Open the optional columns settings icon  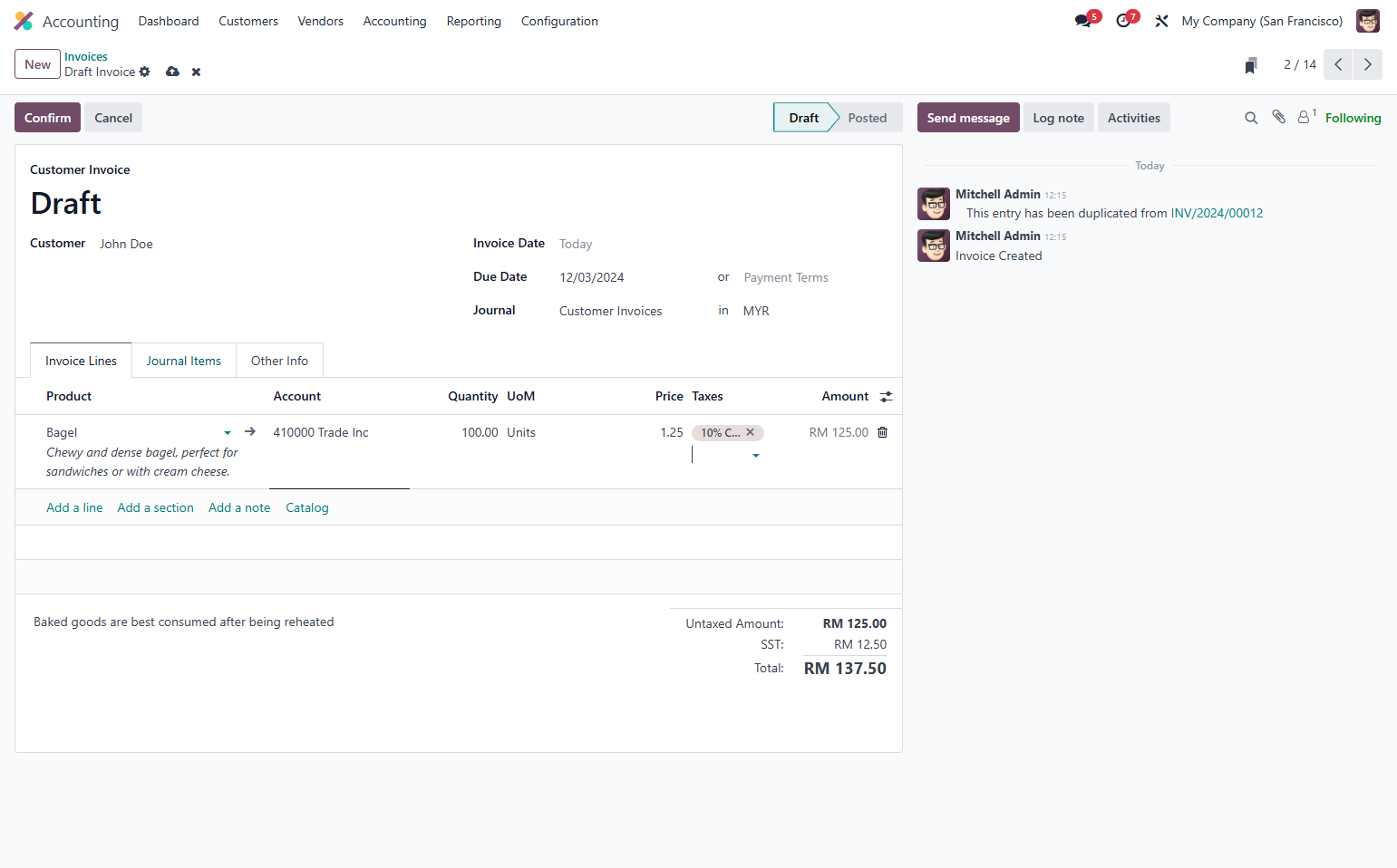(886, 396)
